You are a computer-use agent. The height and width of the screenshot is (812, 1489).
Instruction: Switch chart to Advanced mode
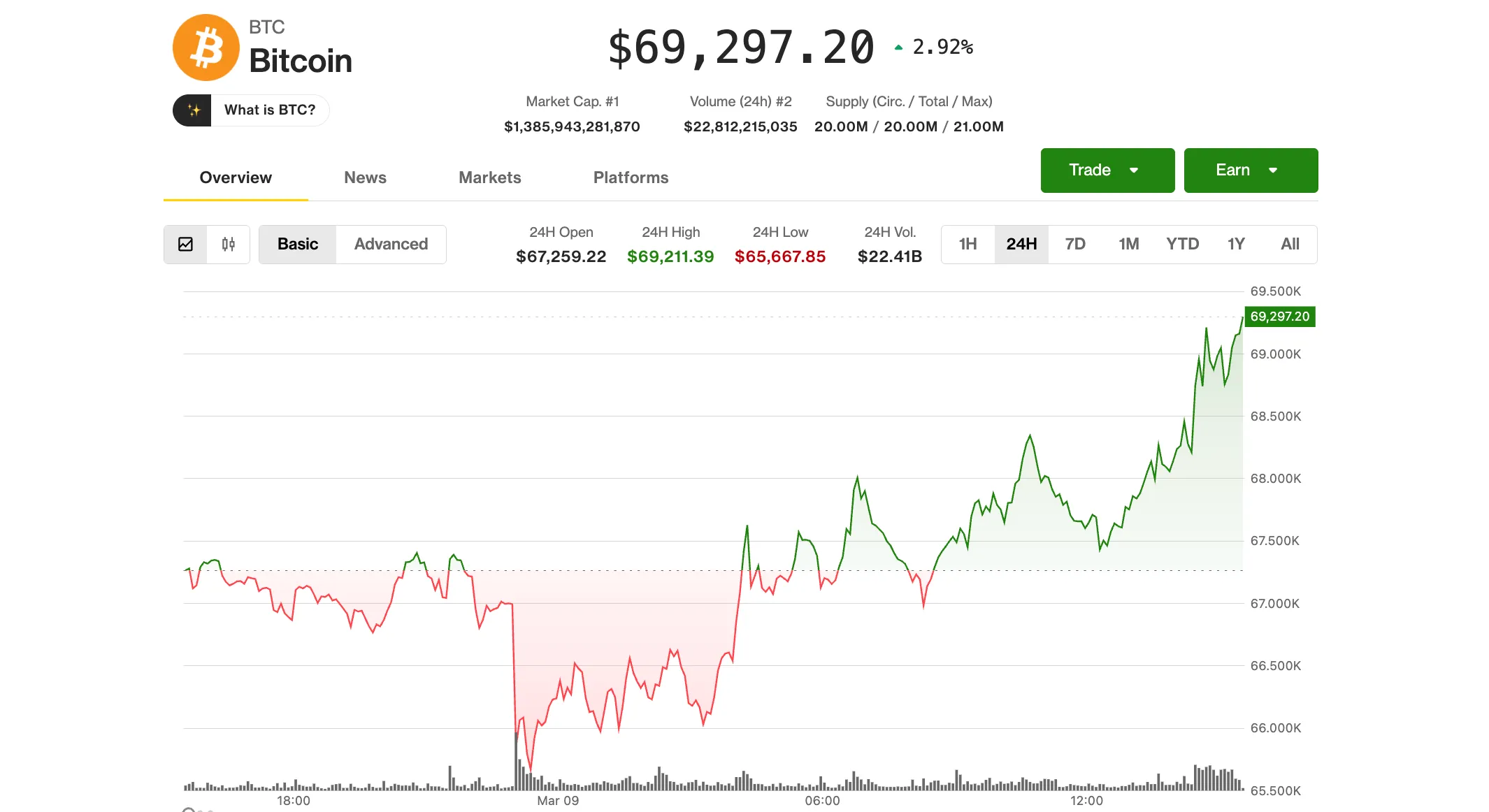pyautogui.click(x=390, y=245)
